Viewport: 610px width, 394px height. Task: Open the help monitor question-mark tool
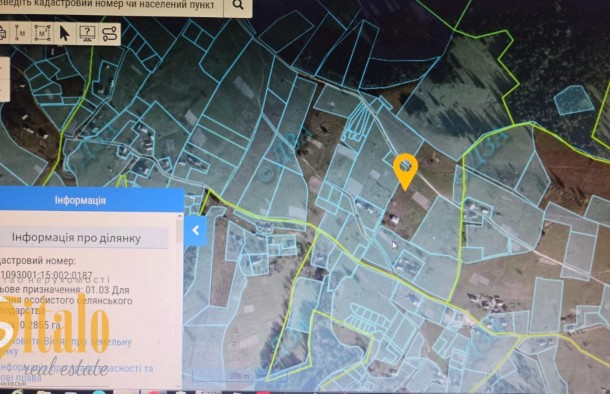(87, 33)
